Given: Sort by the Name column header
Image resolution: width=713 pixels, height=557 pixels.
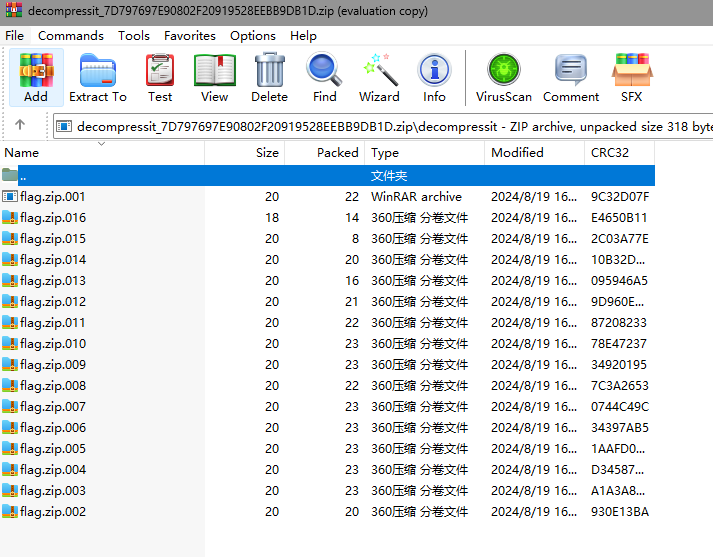Looking at the screenshot, I should click(x=102, y=153).
